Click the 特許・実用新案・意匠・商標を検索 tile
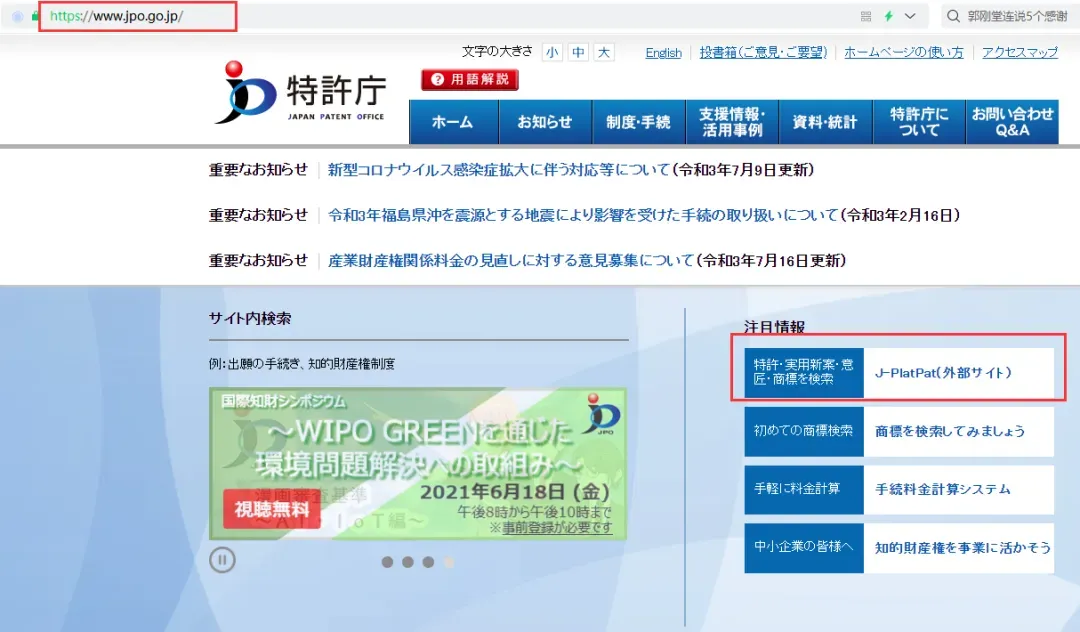1080x632 pixels. [x=804, y=372]
